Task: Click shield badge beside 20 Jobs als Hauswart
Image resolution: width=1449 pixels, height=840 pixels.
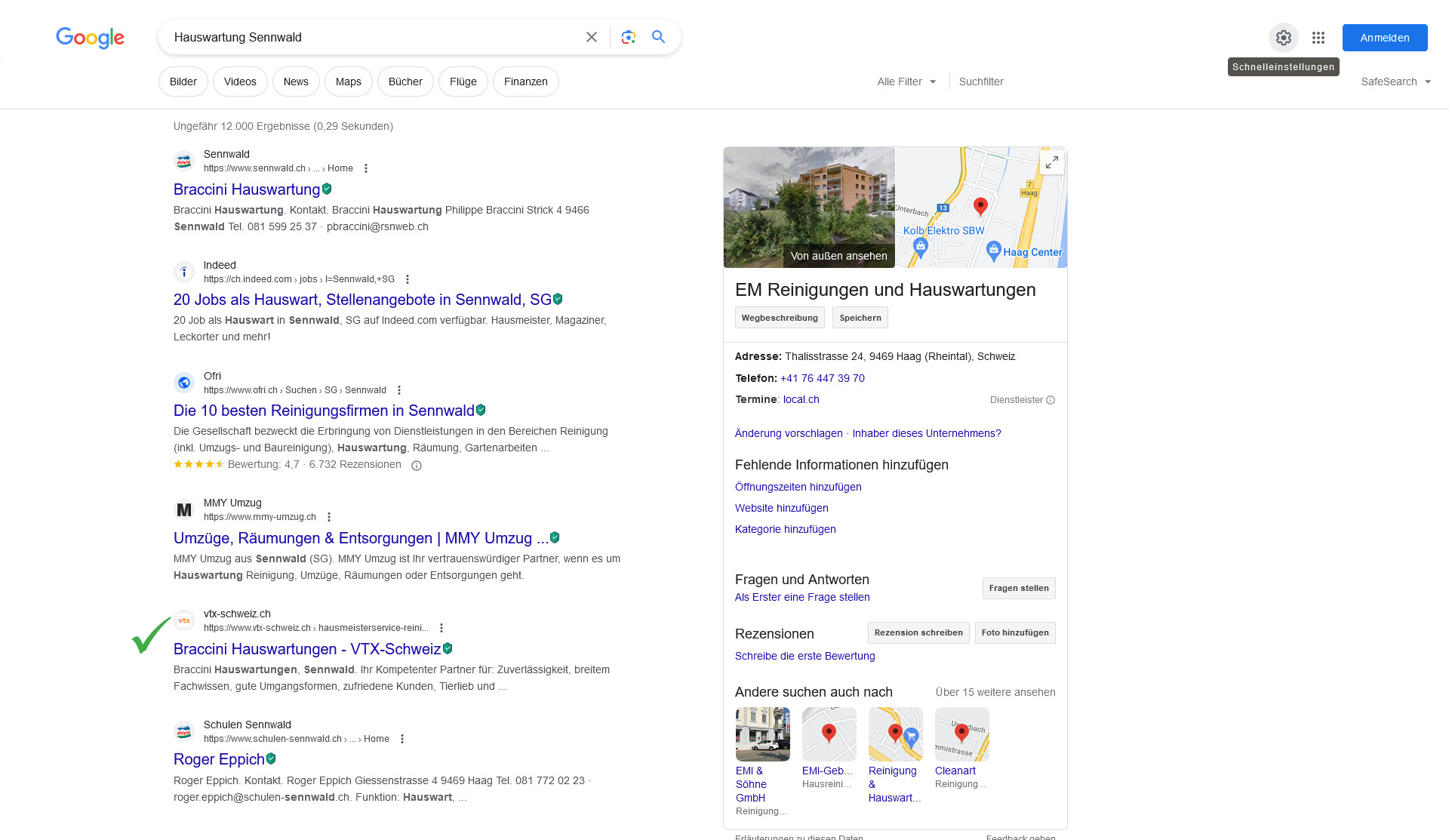Action: pos(558,299)
